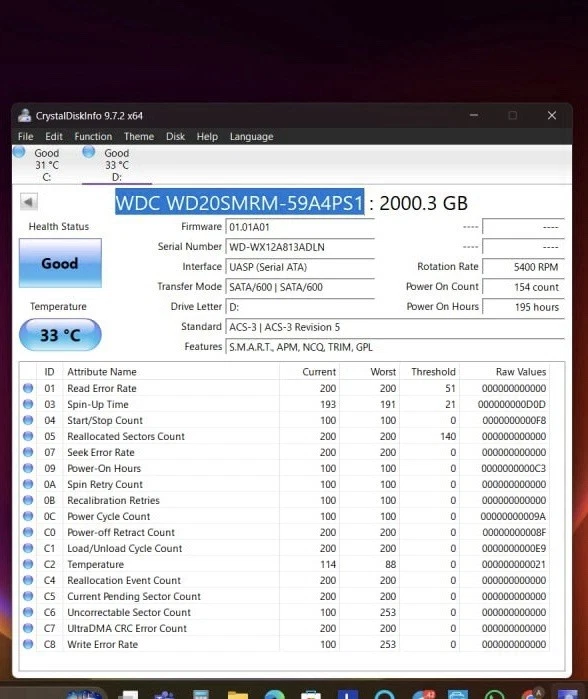Viewport: 588px width, 699px height.
Task: Click the Interface field UASP (Serial ATA)
Action: tap(300, 267)
